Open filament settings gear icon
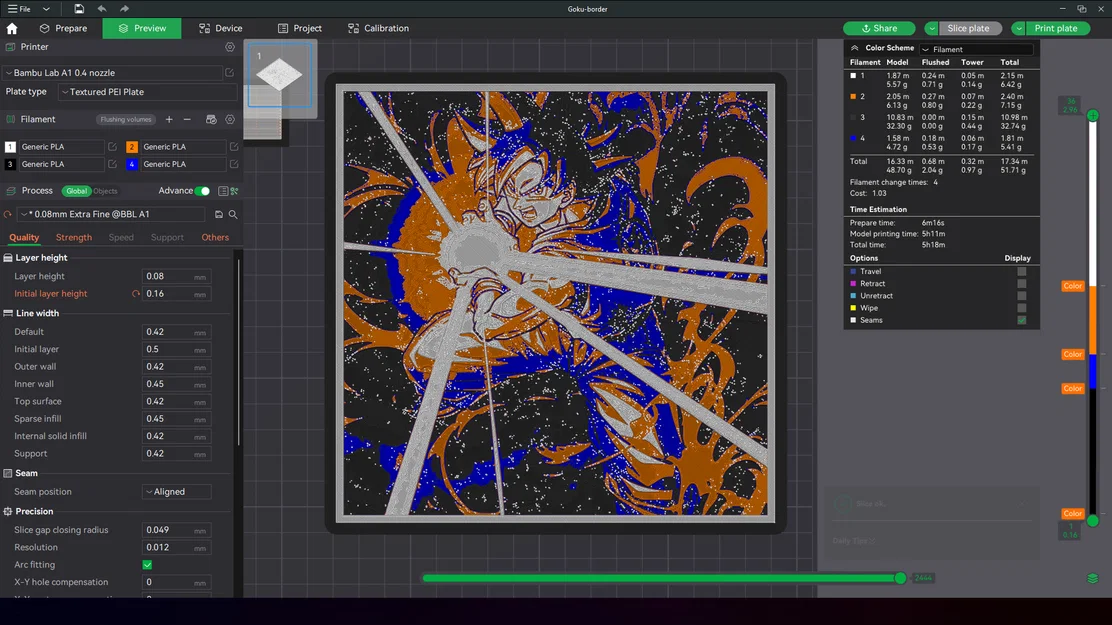This screenshot has height=625, width=1112. (x=230, y=119)
